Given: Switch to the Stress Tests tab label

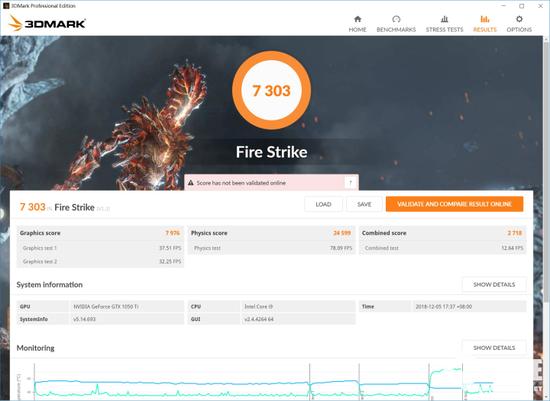Looking at the screenshot, I should pos(444,30).
